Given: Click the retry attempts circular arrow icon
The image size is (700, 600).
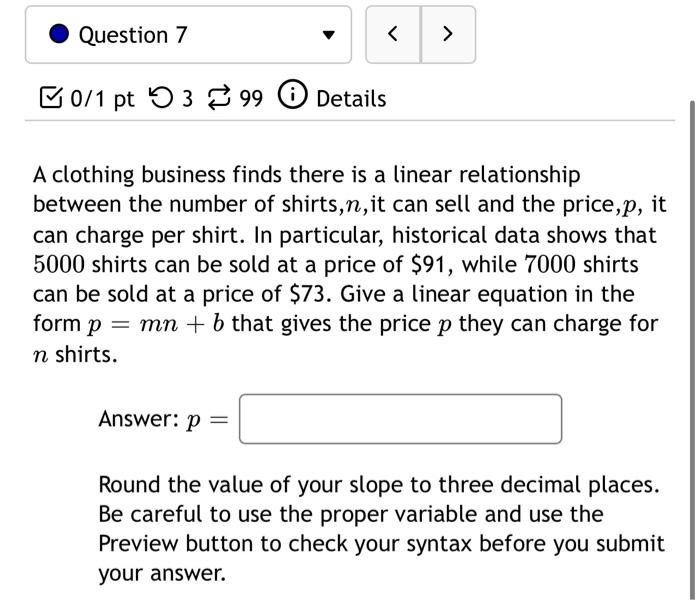Looking at the screenshot, I should tap(159, 98).
